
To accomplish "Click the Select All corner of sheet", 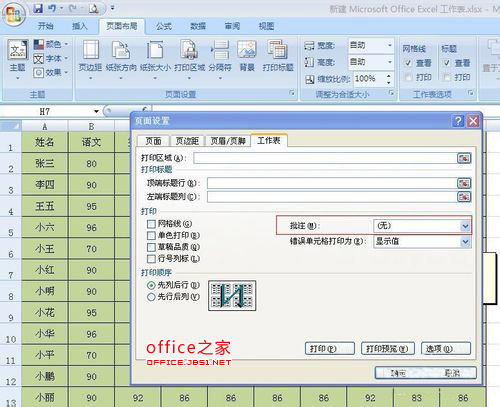I will tap(11, 126).
